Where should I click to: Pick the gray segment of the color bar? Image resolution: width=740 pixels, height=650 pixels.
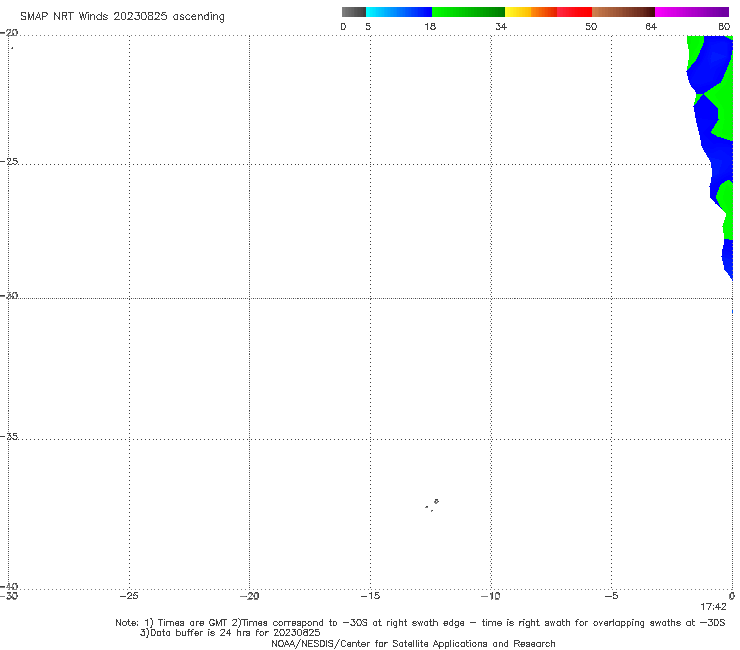click(x=354, y=12)
